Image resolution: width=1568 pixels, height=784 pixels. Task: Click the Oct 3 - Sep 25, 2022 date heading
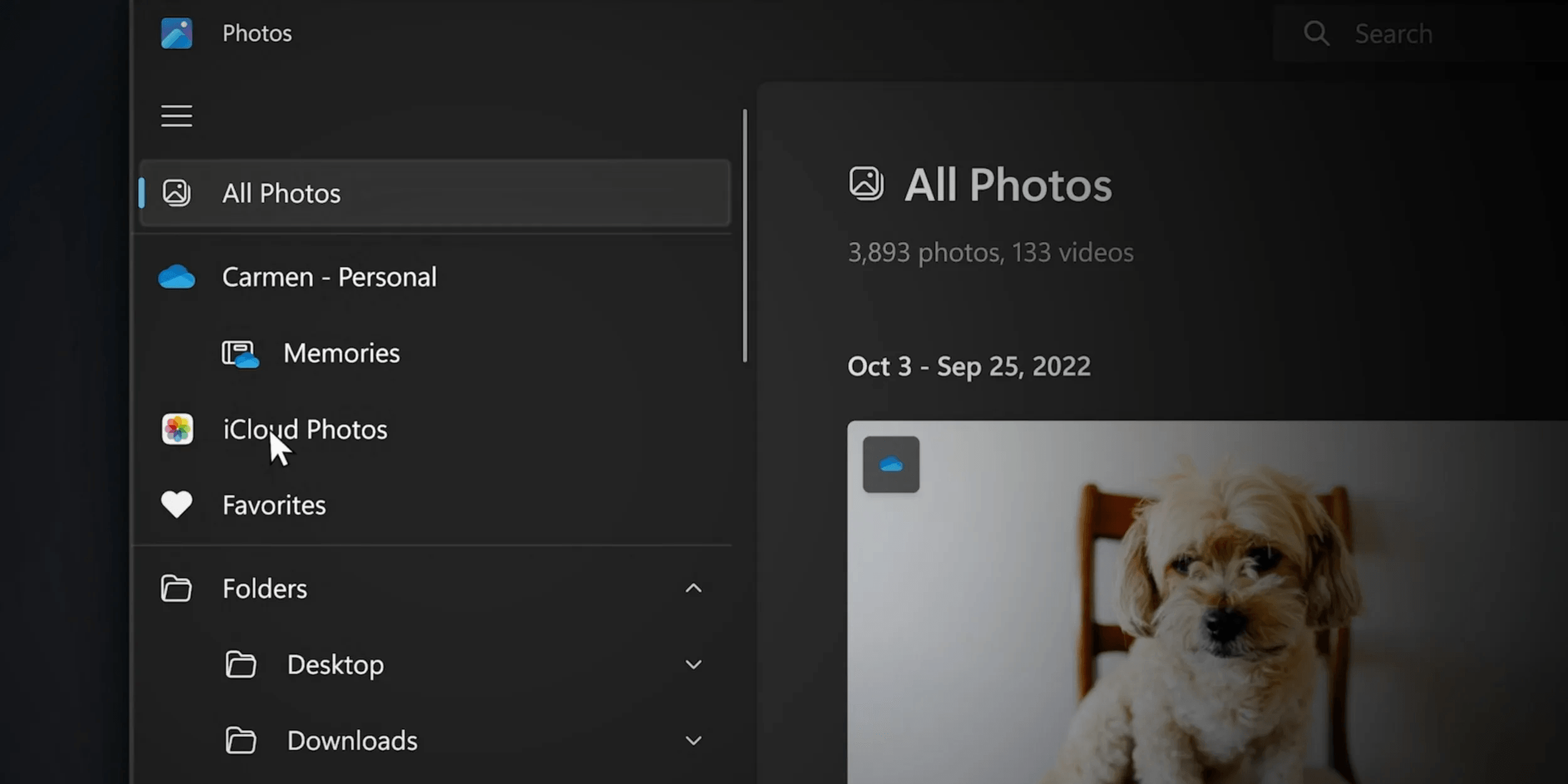click(x=970, y=366)
